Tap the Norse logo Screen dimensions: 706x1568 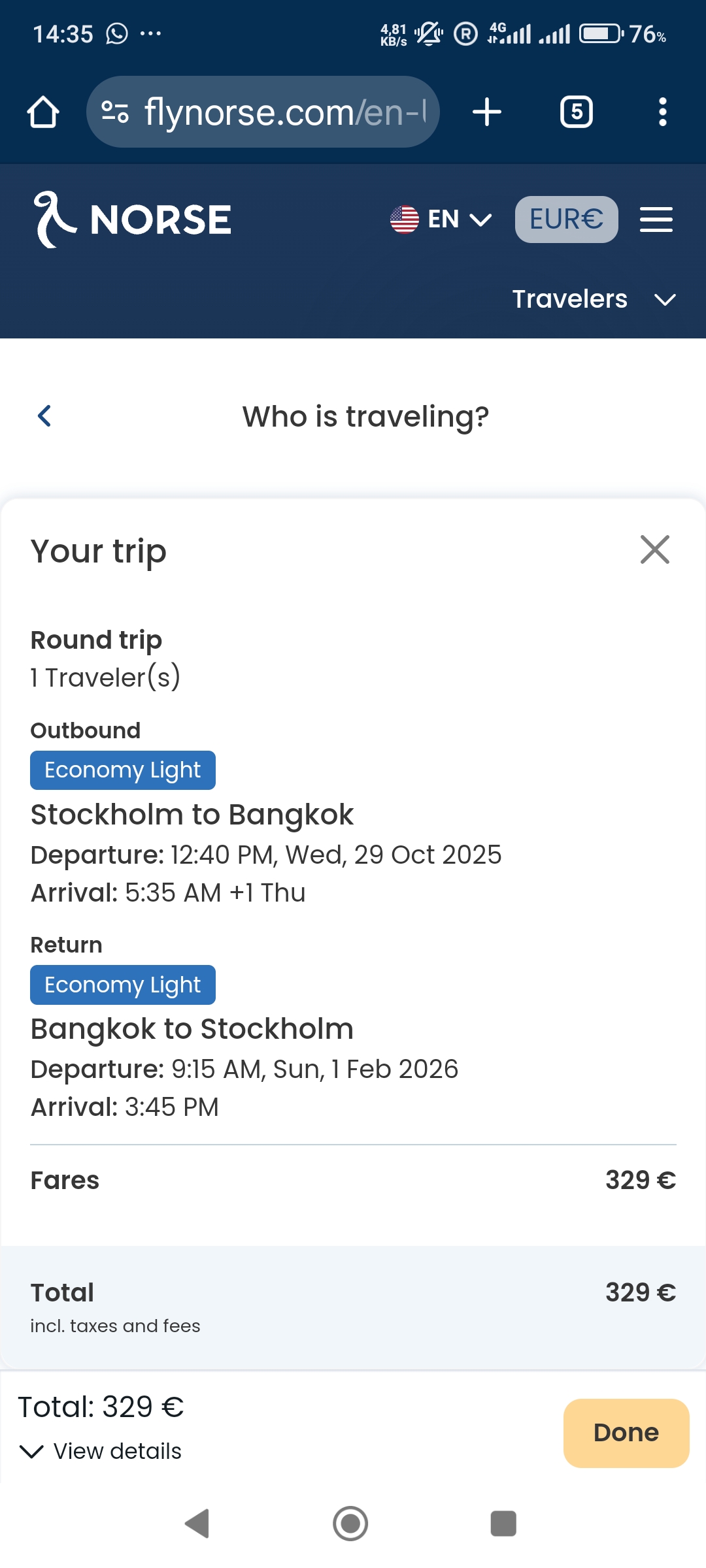[x=133, y=220]
